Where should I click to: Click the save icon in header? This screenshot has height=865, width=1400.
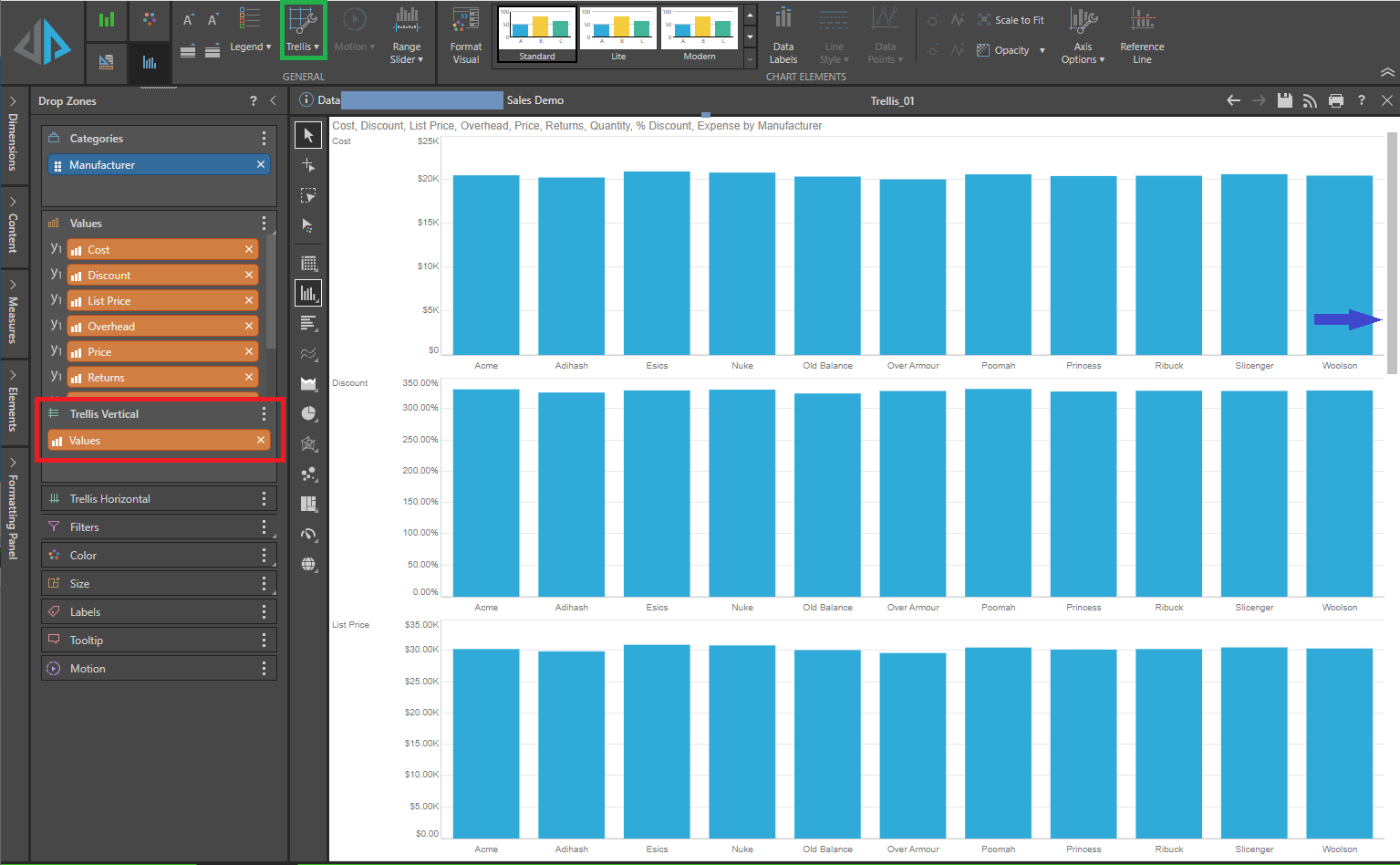coord(1284,100)
